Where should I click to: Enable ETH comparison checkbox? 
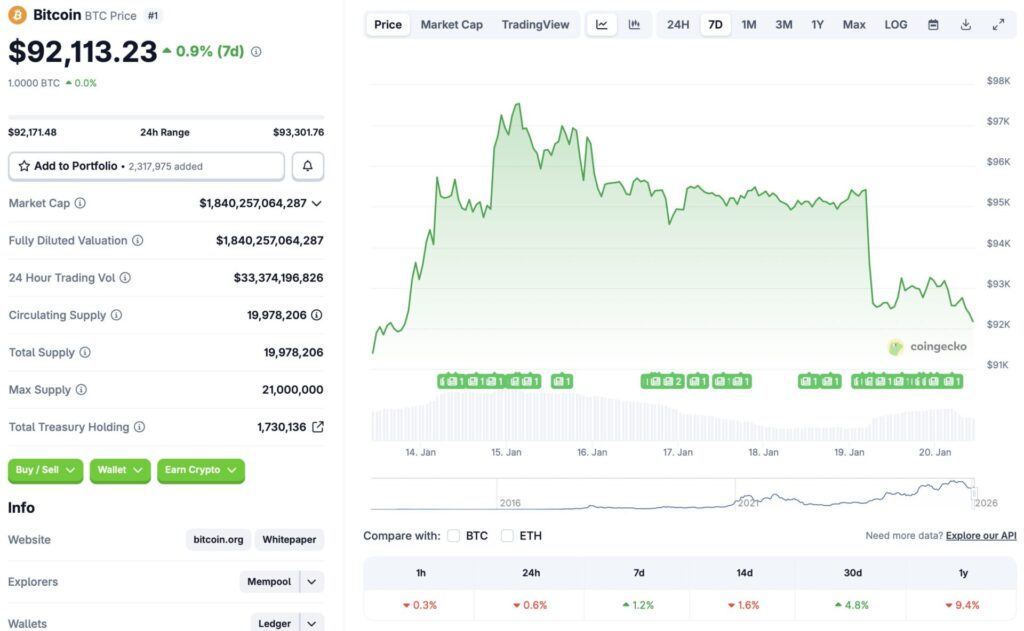tap(507, 535)
